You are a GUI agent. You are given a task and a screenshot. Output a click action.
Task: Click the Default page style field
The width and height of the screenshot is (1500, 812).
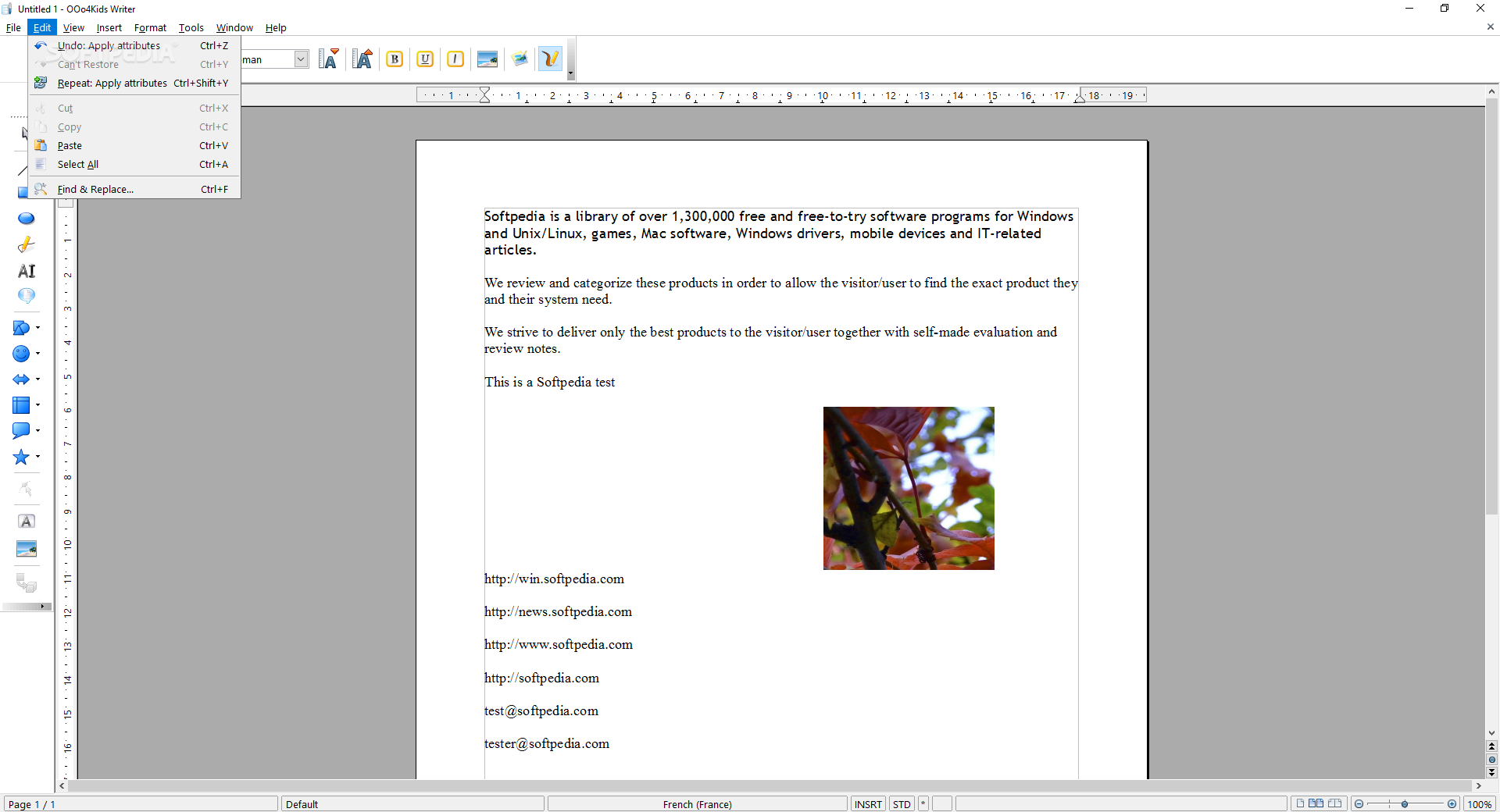click(x=412, y=804)
